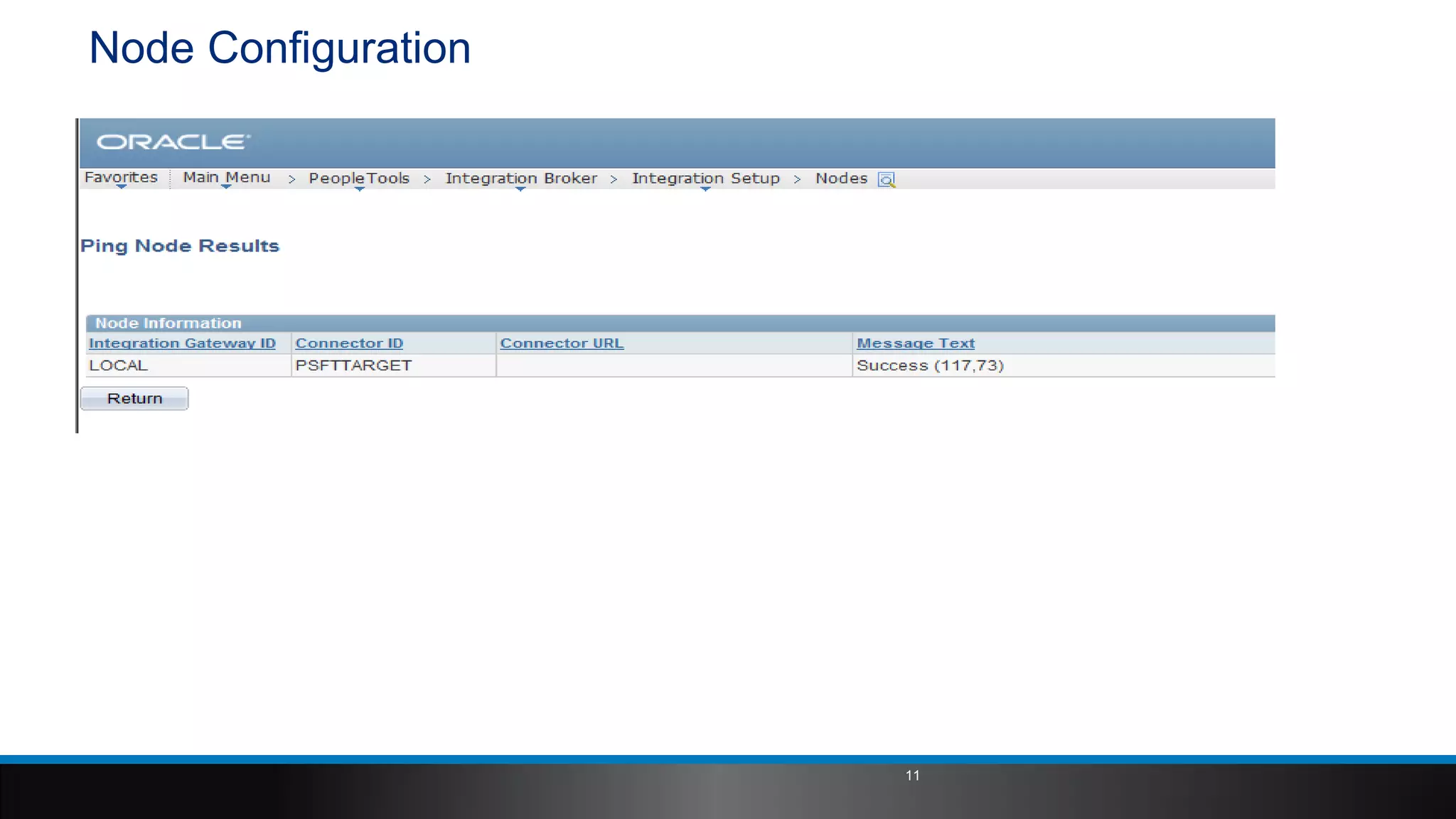Viewport: 1456px width, 819px height.
Task: Select the LOCAL gateway ID cell
Action: click(188, 365)
